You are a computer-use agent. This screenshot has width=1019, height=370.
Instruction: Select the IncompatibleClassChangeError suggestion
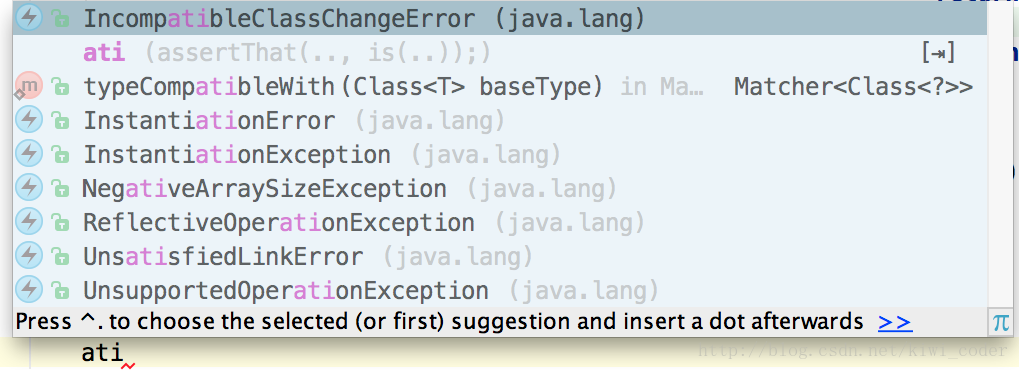point(500,19)
